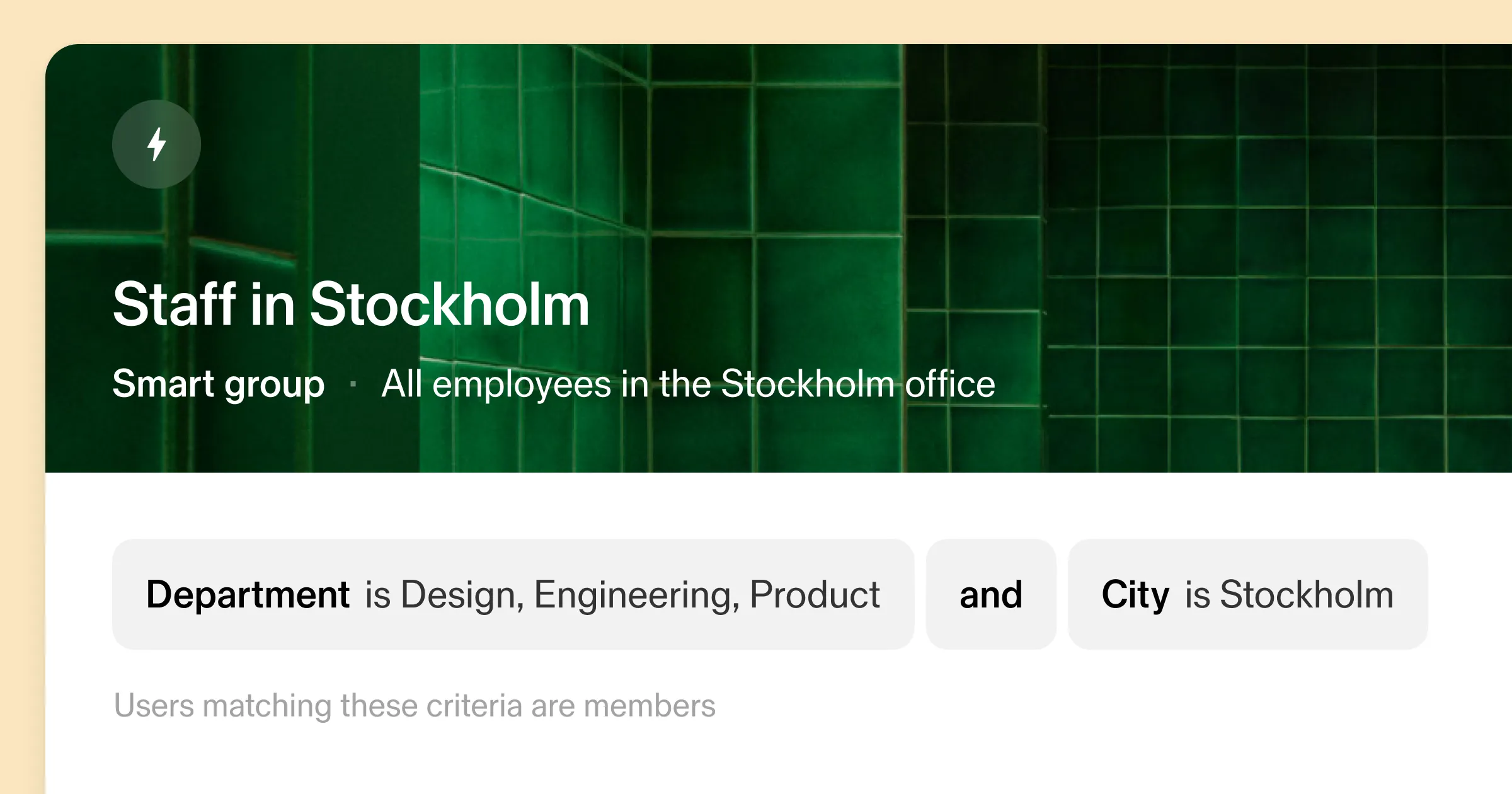
Task: Click empty white area below criteria hint
Action: (756, 762)
